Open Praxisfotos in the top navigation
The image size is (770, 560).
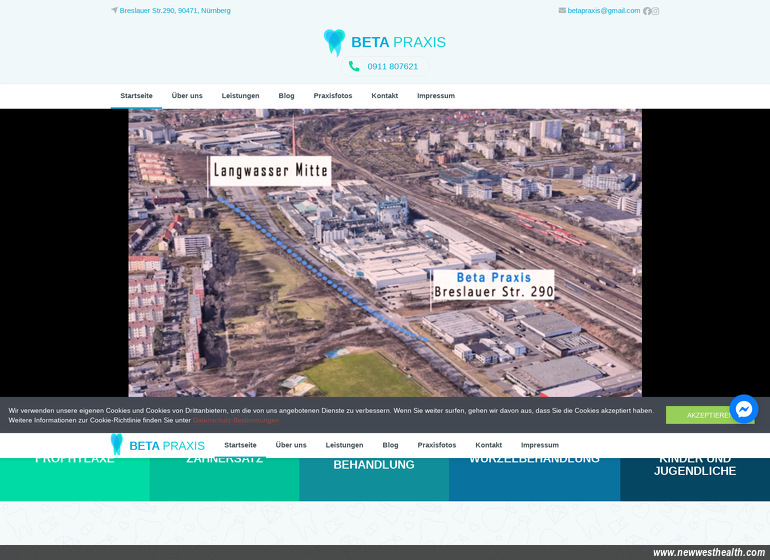pos(333,96)
